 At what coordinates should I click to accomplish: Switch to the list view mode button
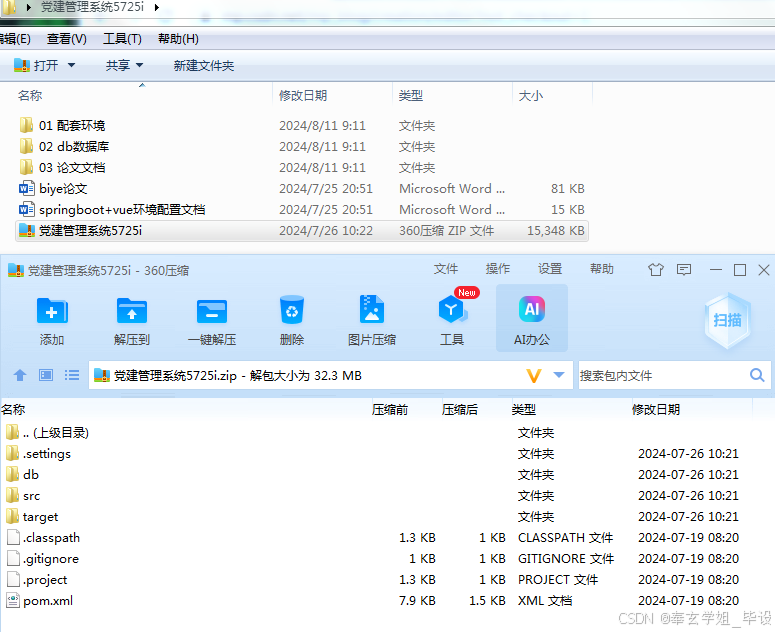72,375
